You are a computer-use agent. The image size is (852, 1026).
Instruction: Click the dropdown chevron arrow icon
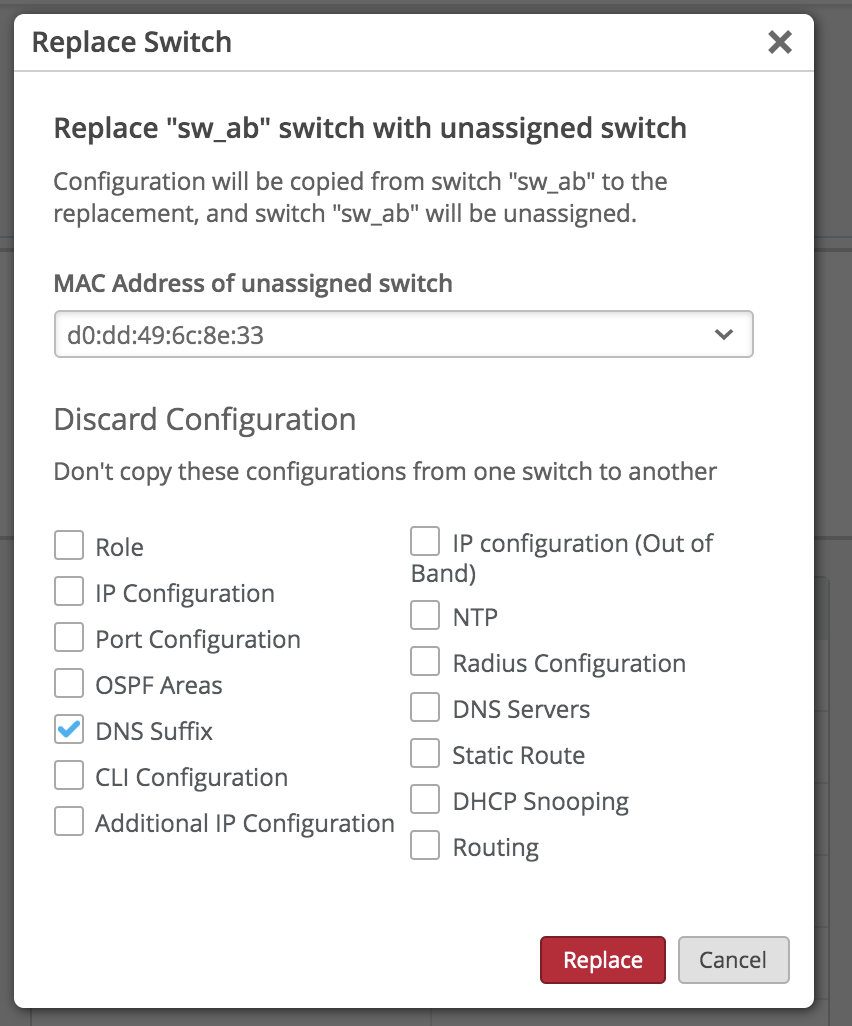pos(725,335)
